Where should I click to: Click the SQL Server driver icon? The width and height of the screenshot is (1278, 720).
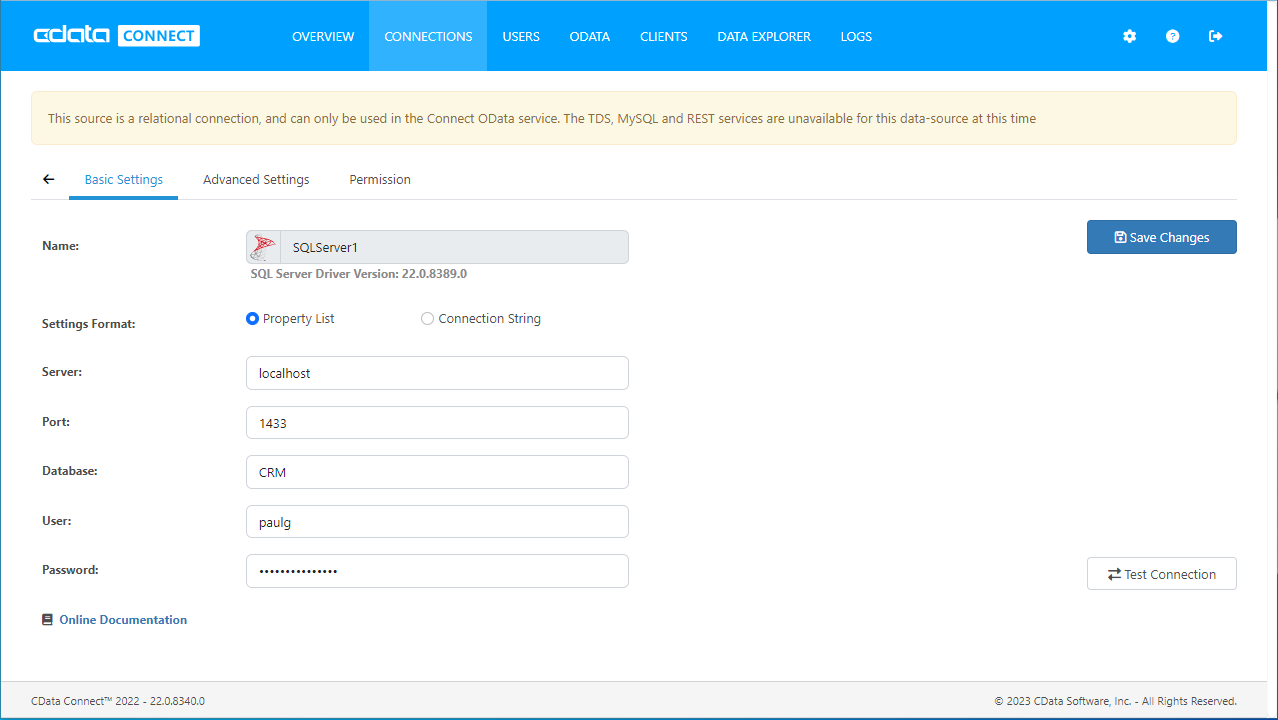263,247
